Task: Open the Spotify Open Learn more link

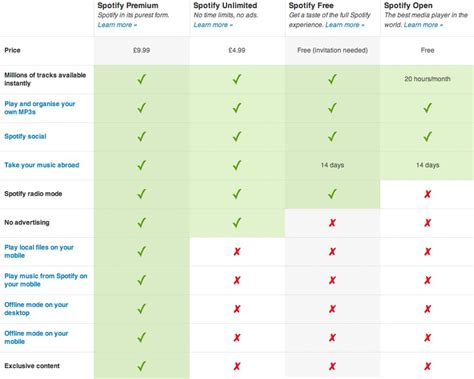Action: click(423, 25)
